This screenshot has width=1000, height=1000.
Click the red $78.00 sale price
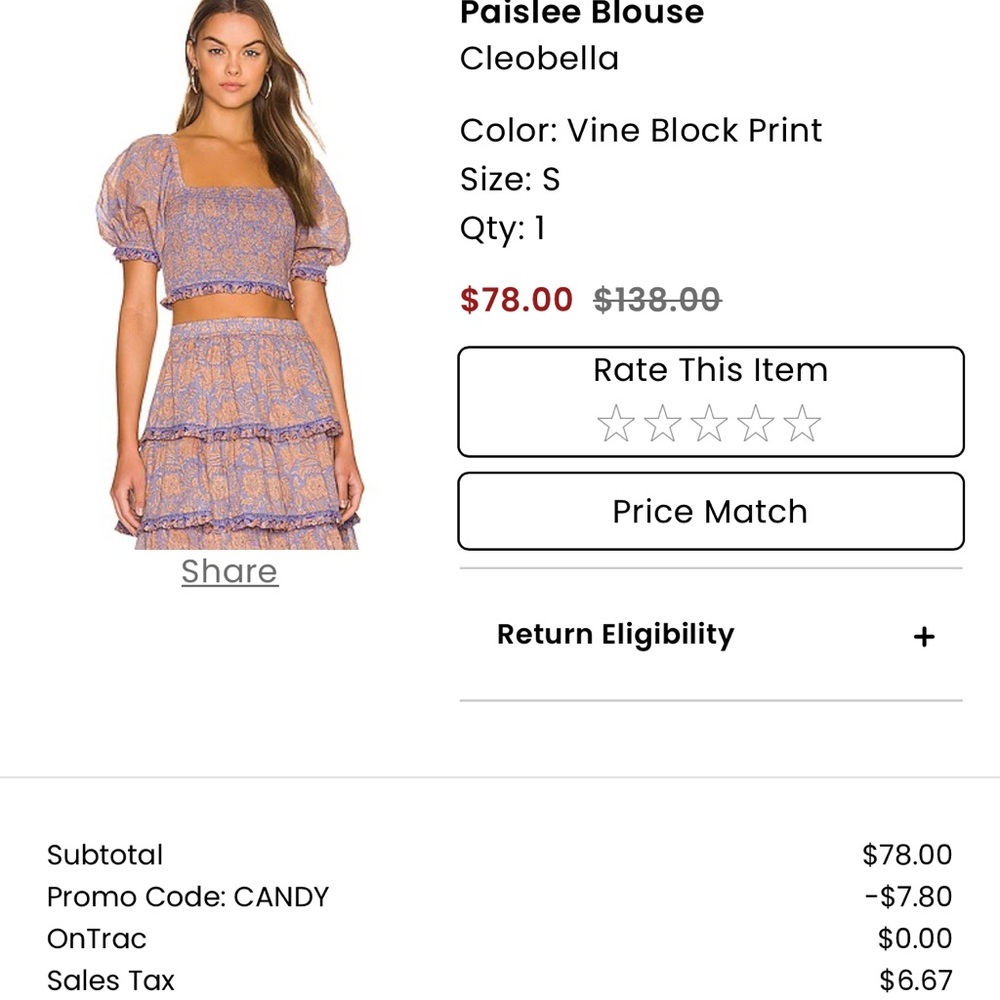tap(516, 299)
